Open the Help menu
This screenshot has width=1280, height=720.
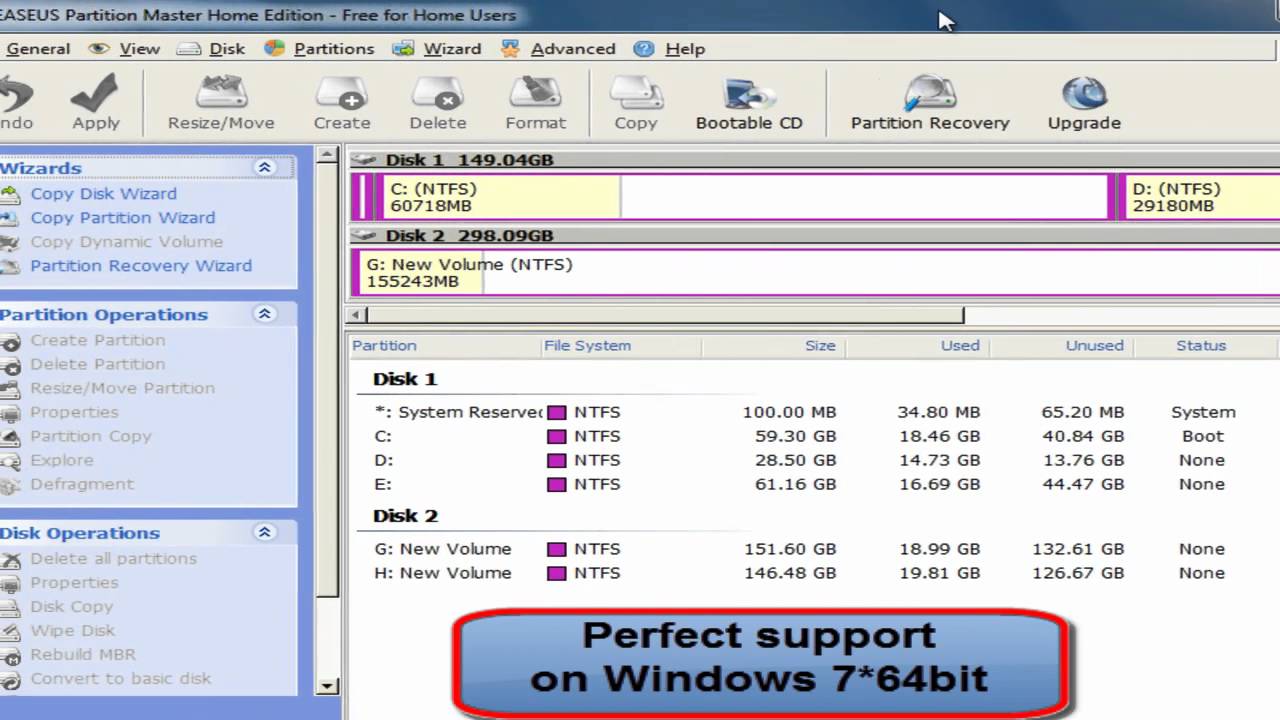click(x=669, y=48)
